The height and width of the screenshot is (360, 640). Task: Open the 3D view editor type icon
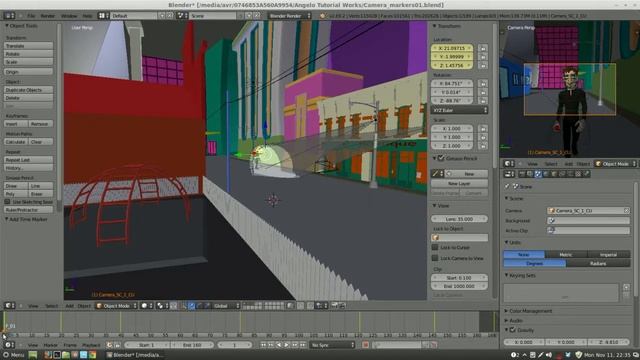pyautogui.click(x=9, y=306)
